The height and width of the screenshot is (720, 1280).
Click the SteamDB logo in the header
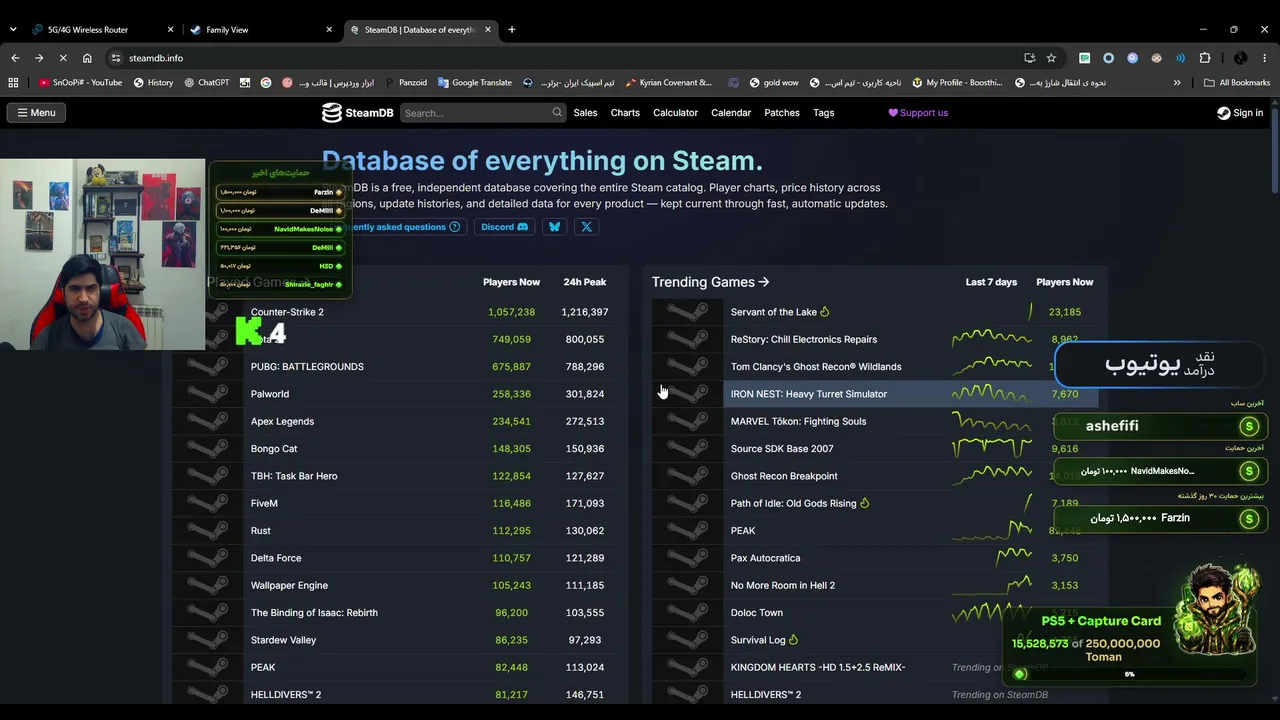point(357,113)
